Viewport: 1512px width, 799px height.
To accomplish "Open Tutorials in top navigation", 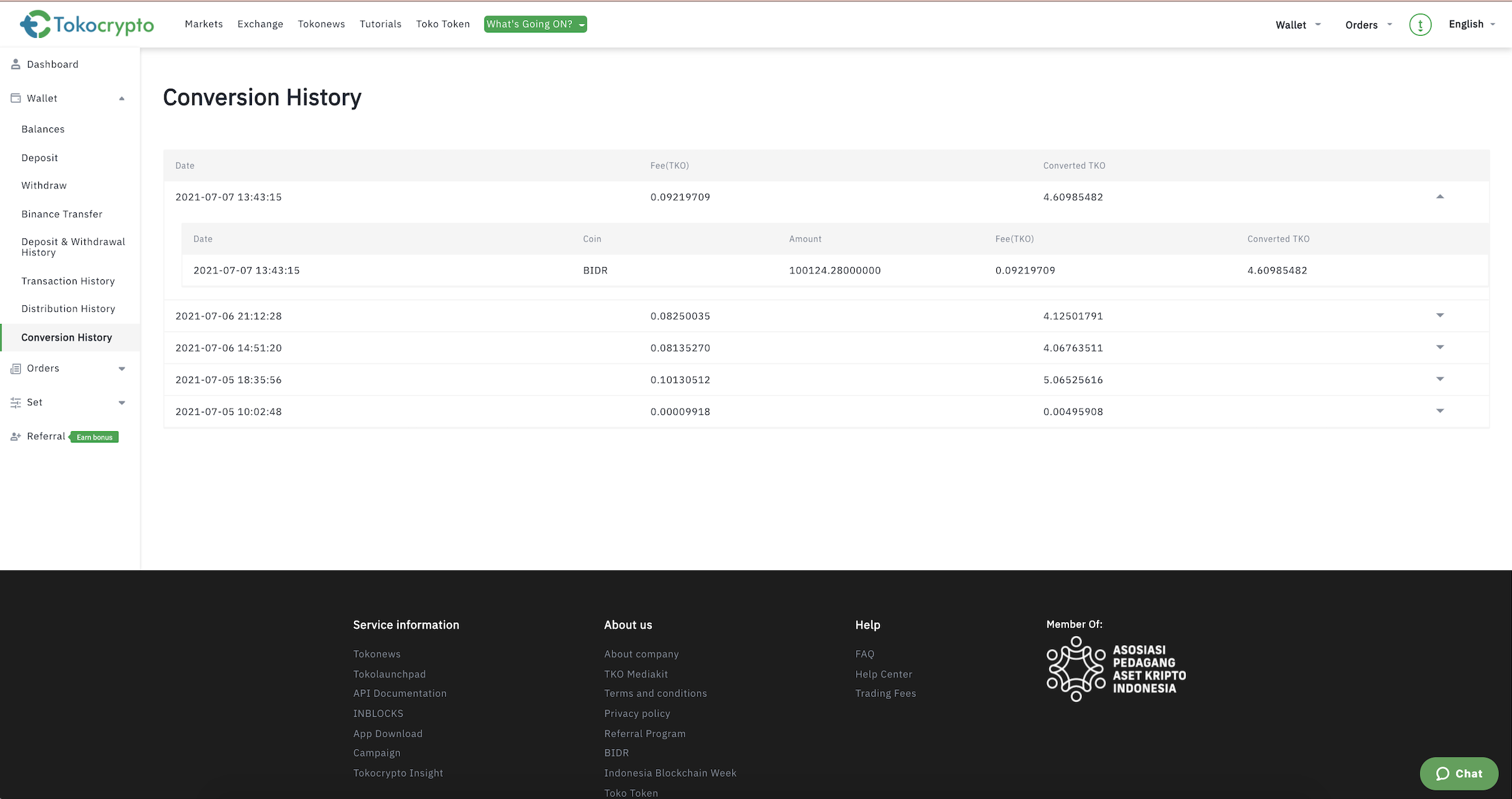I will click(x=381, y=24).
